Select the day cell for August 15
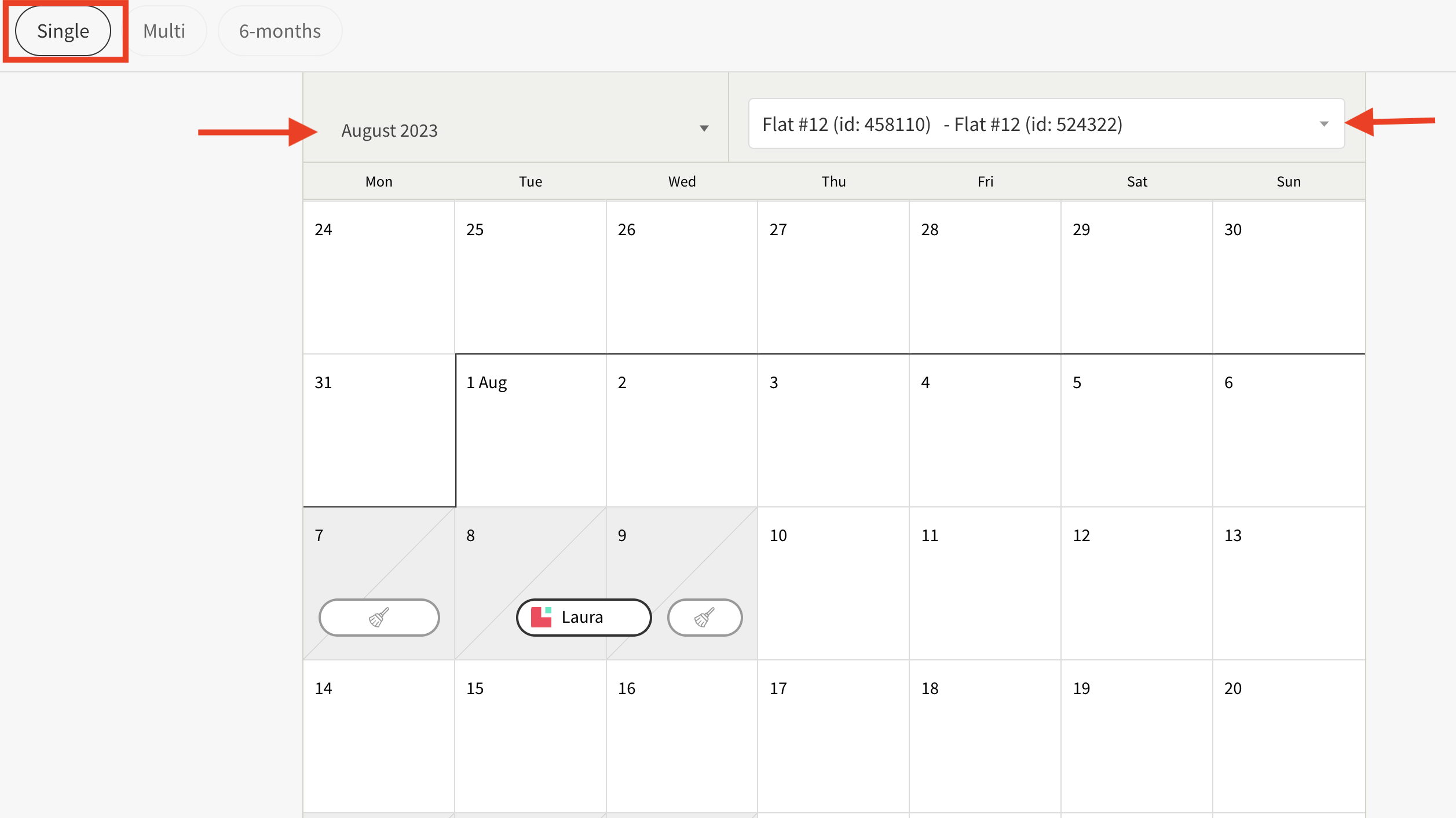This screenshot has height=818, width=1456. 531,736
